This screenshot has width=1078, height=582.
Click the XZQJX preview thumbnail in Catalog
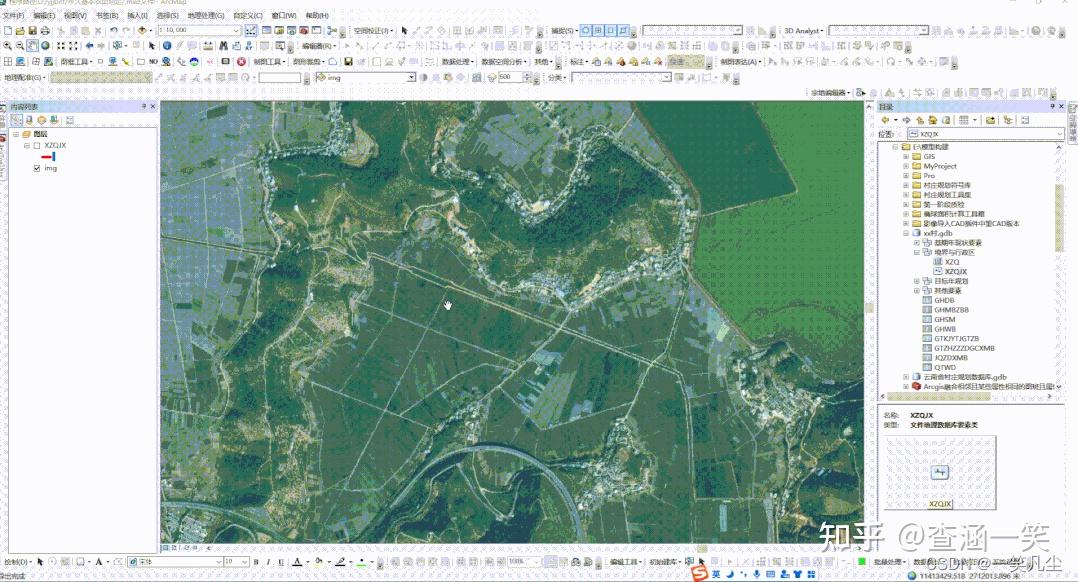click(x=938, y=470)
